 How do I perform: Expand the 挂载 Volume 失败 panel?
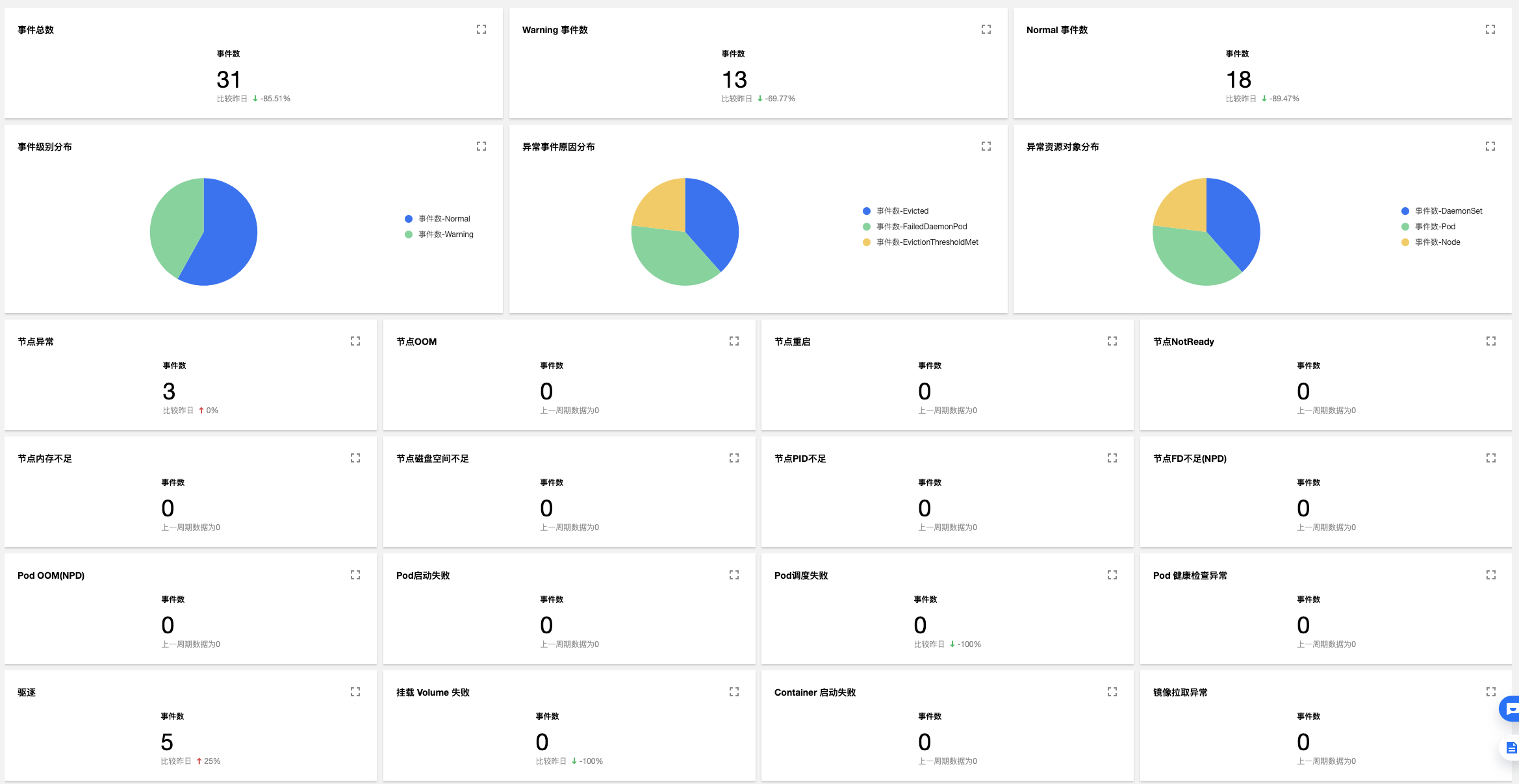tap(734, 692)
